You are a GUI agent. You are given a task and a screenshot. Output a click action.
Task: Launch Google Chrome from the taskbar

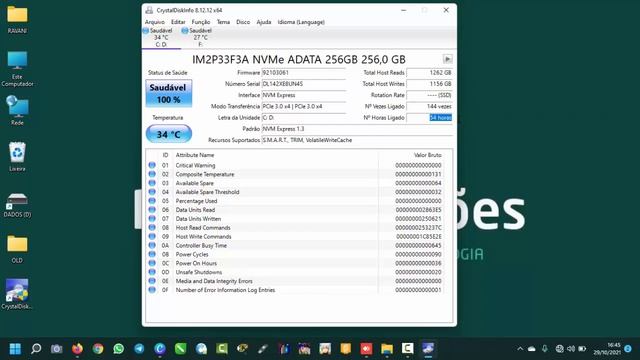98,349
